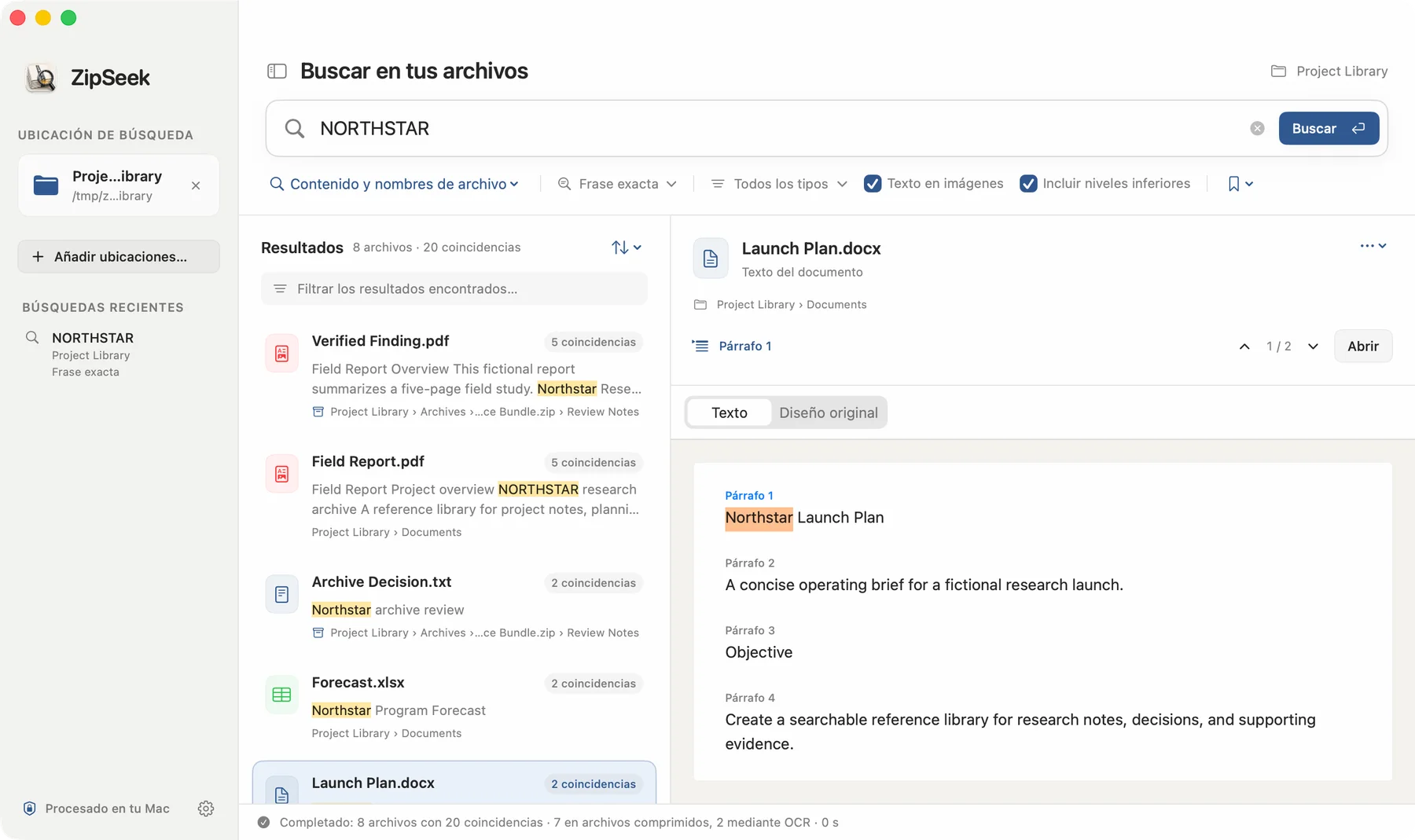The width and height of the screenshot is (1415, 840).
Task: Click 'Create a searchable reference library' paragraph
Action: pyautogui.click(x=1020, y=732)
